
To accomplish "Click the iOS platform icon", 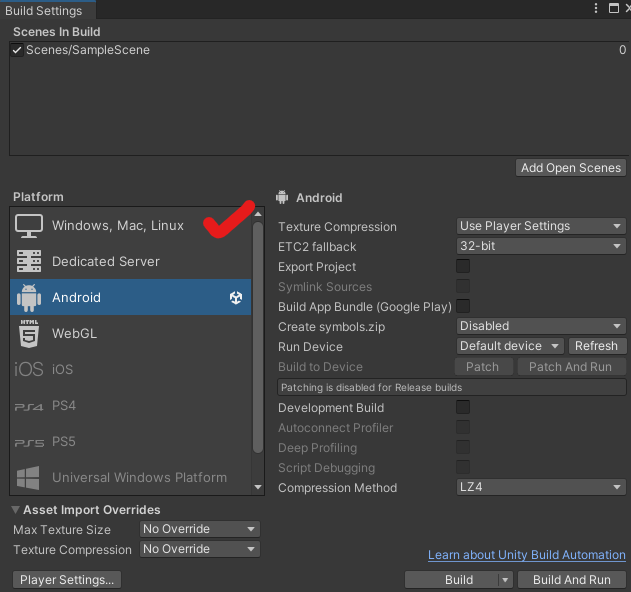I will coord(29,369).
